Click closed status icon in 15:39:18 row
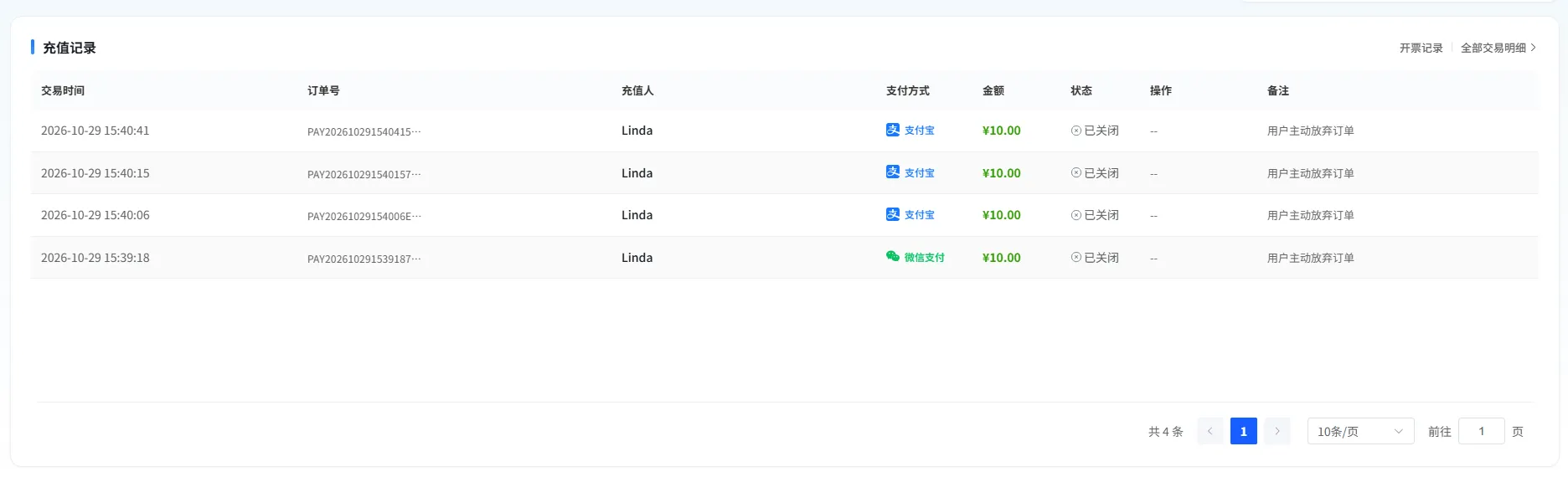 point(1076,257)
